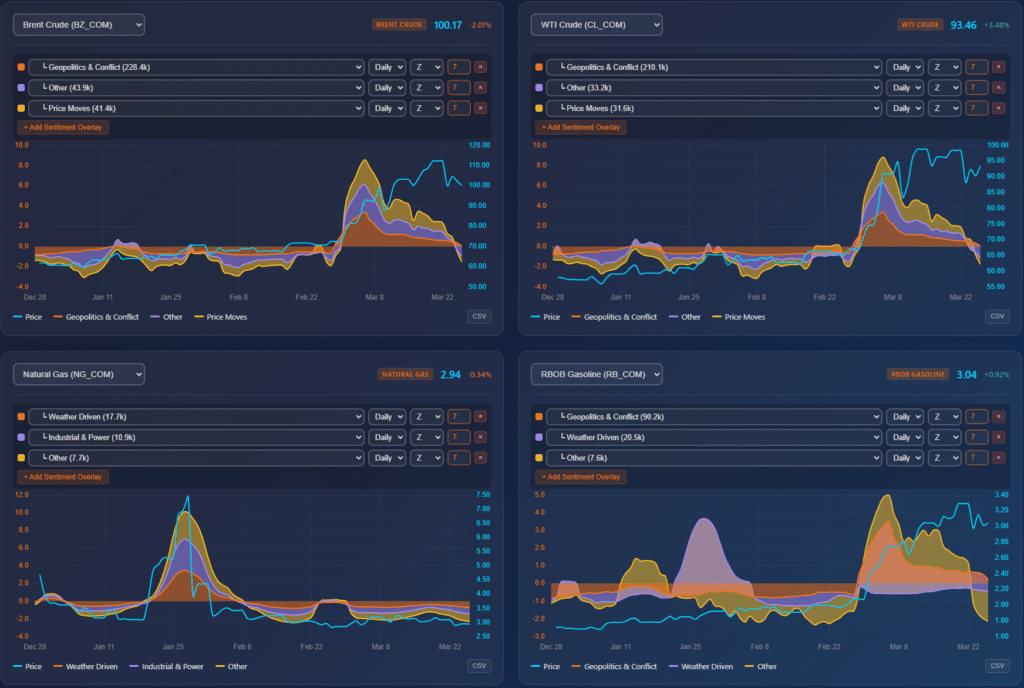Click the window field in Weather Driven (20.5k) row
This screenshot has width=1024, height=688.
pos(977,437)
